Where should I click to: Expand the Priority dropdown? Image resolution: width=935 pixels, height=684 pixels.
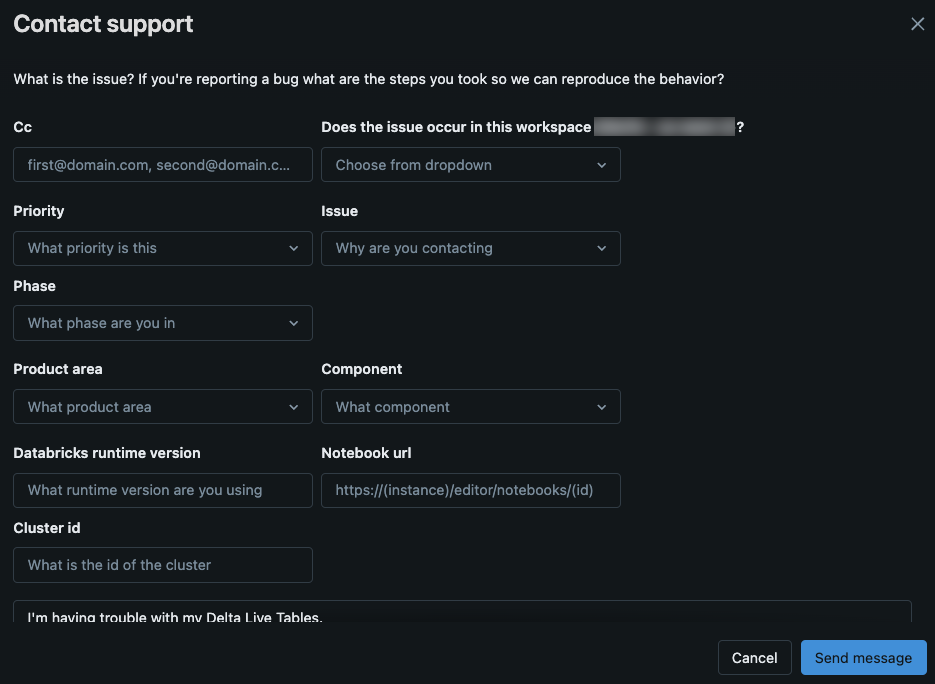coord(163,248)
